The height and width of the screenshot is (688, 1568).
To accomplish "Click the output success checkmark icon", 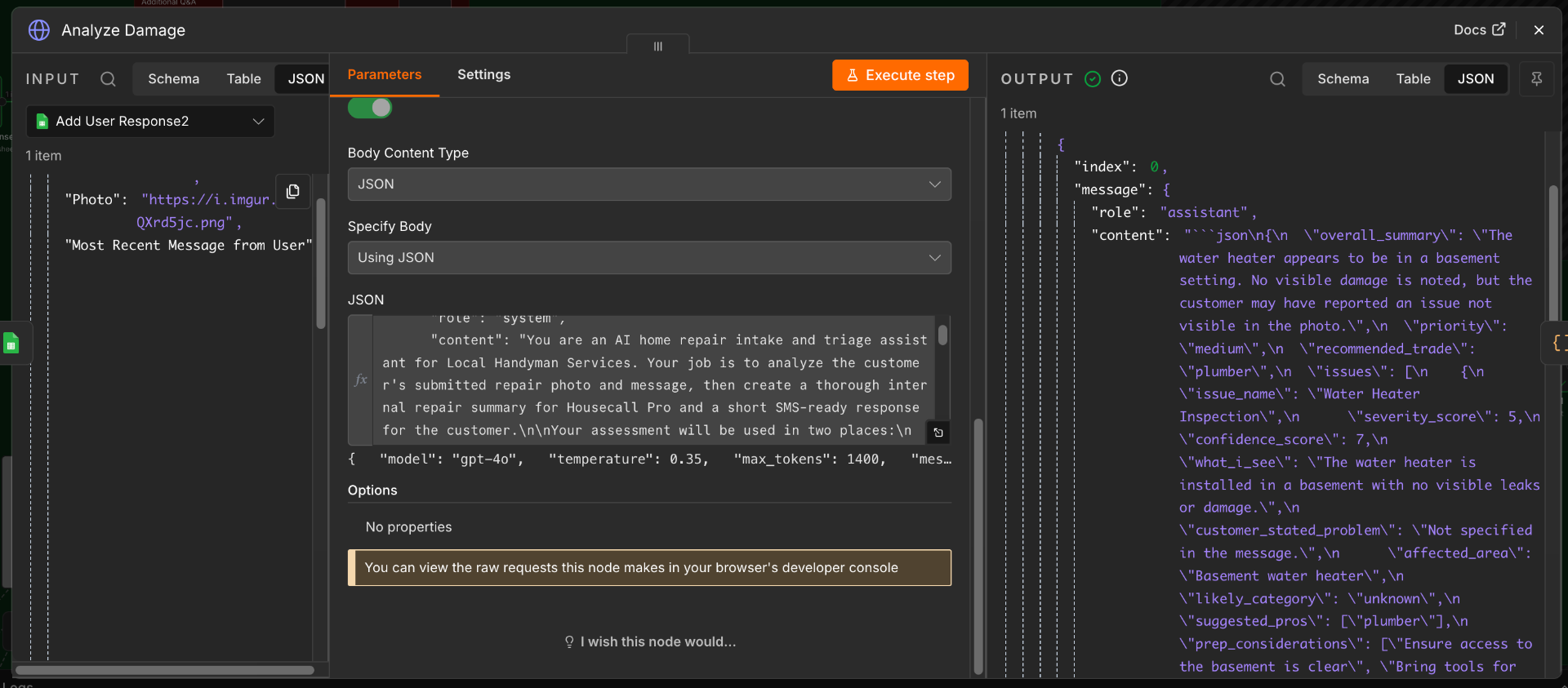I will point(1093,78).
